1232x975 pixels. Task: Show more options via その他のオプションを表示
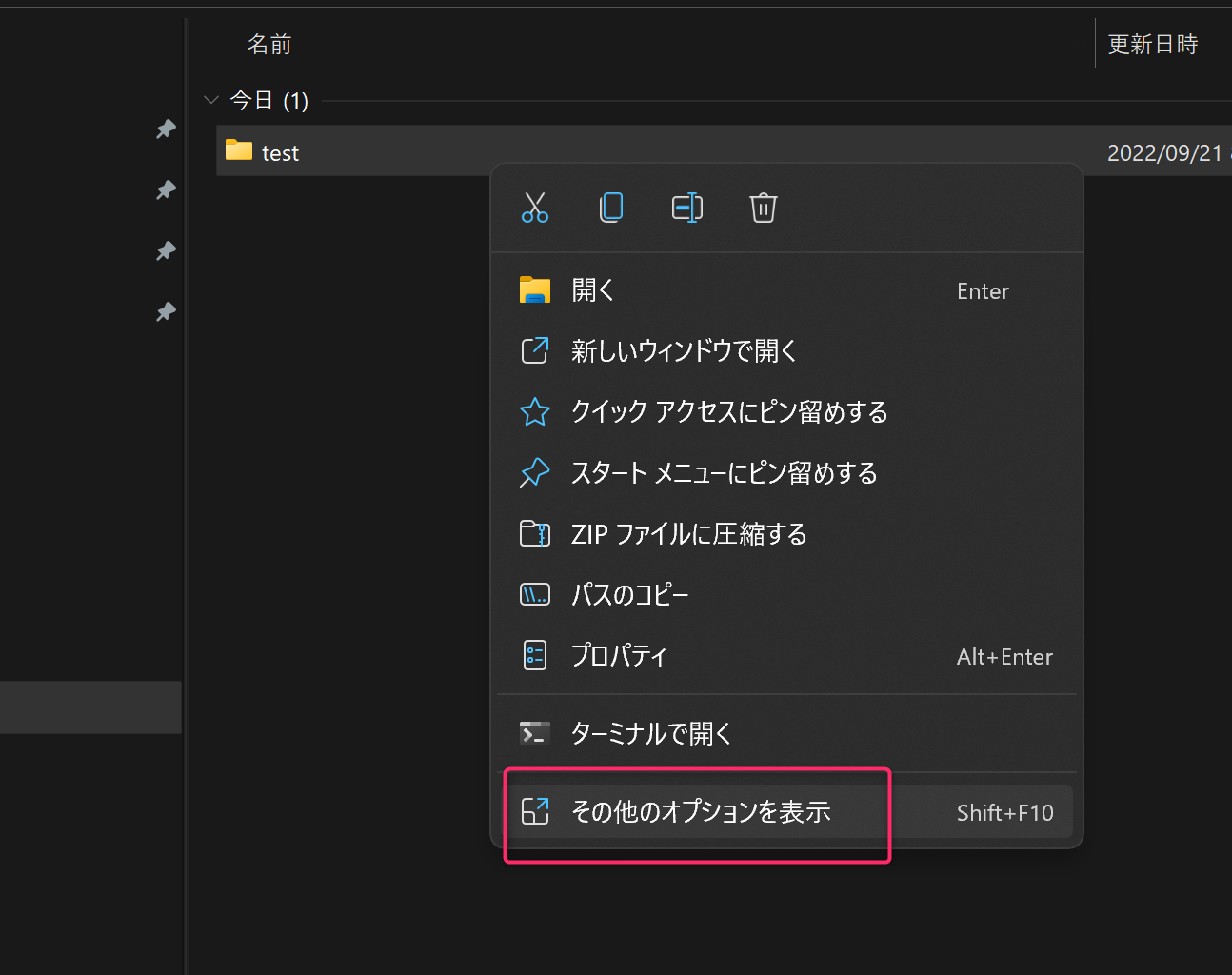click(x=701, y=812)
